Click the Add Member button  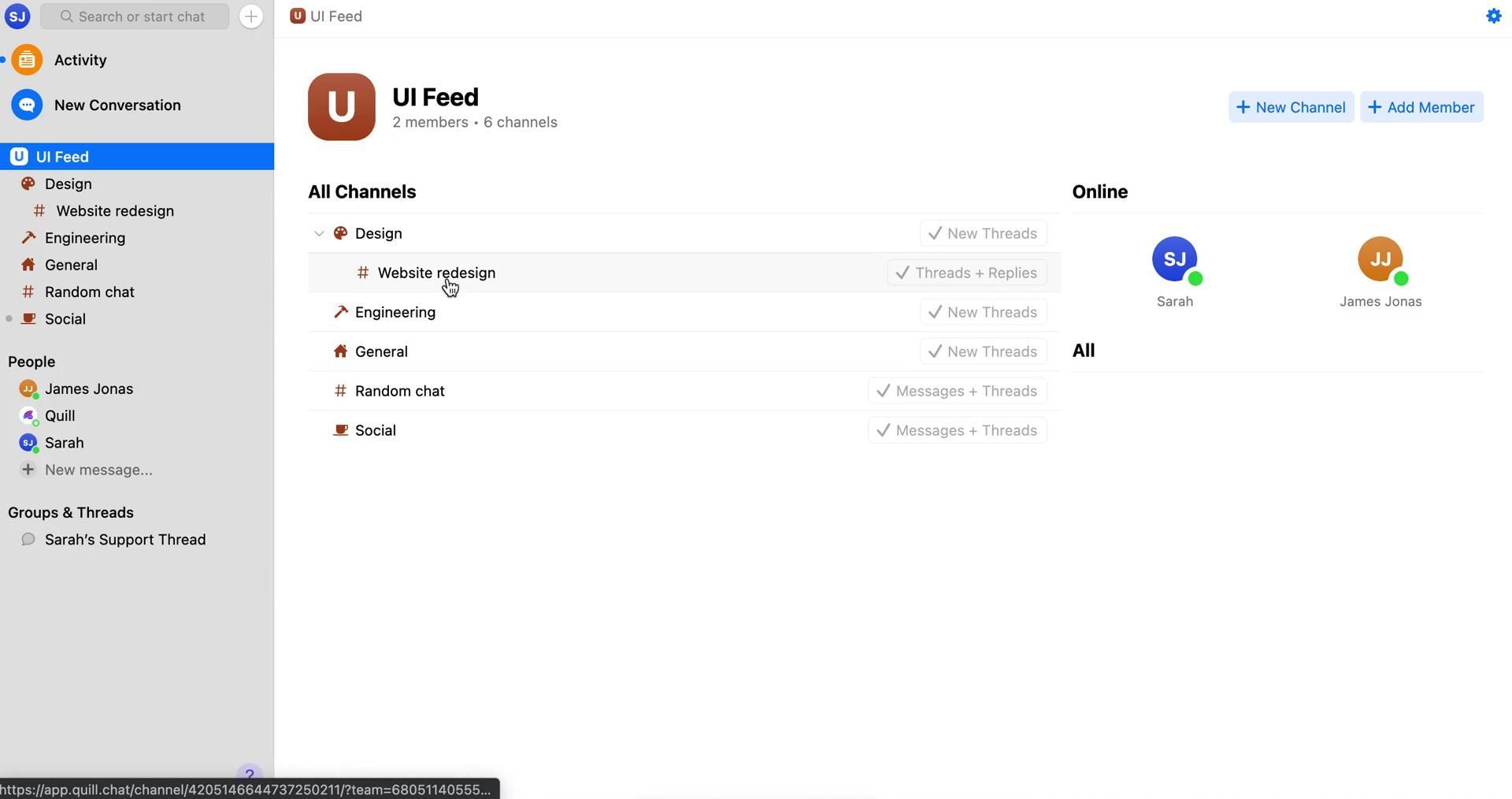(x=1421, y=107)
